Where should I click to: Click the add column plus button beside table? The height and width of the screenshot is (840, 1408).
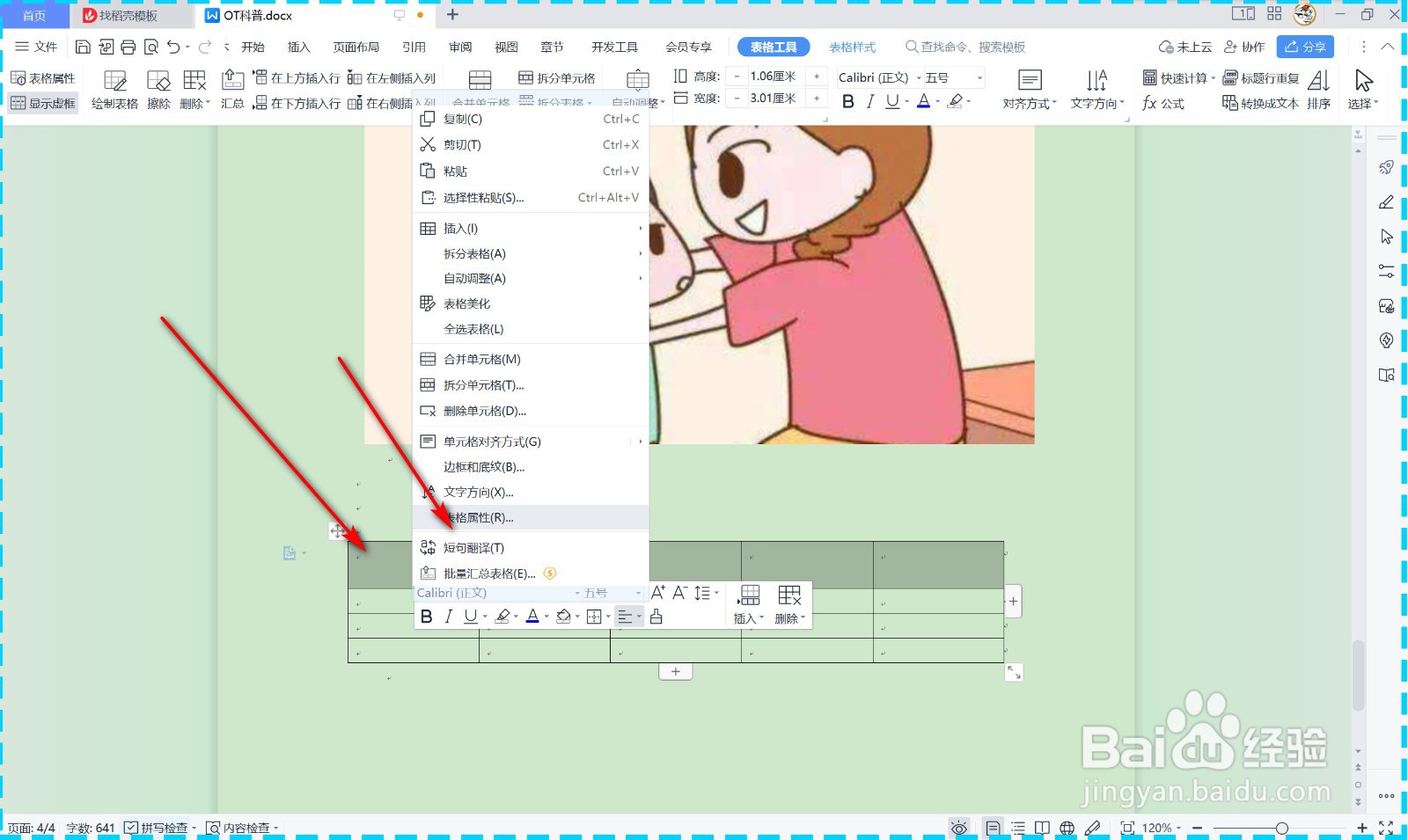(1014, 602)
